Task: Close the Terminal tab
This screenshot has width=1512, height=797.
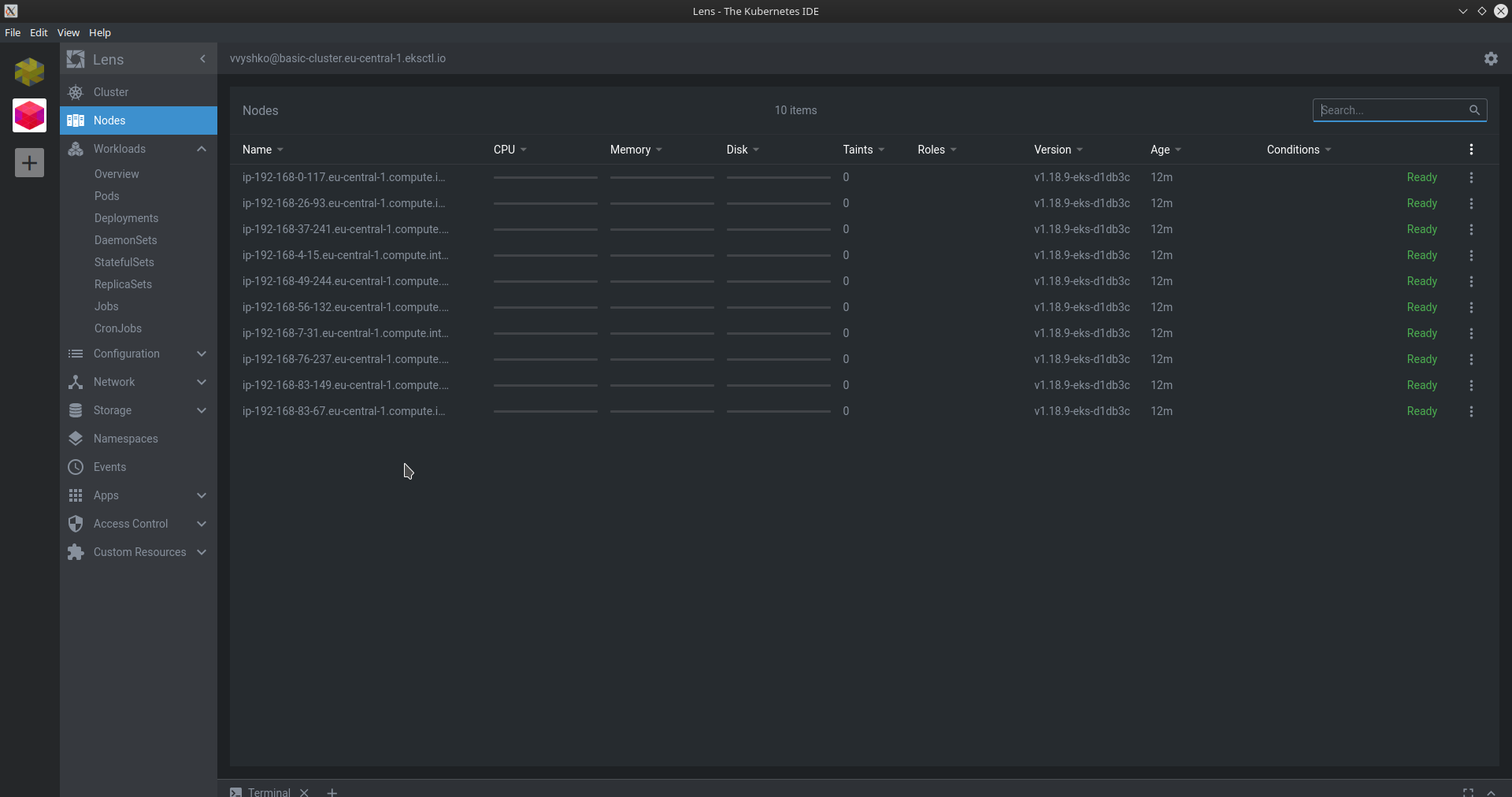Action: (304, 791)
